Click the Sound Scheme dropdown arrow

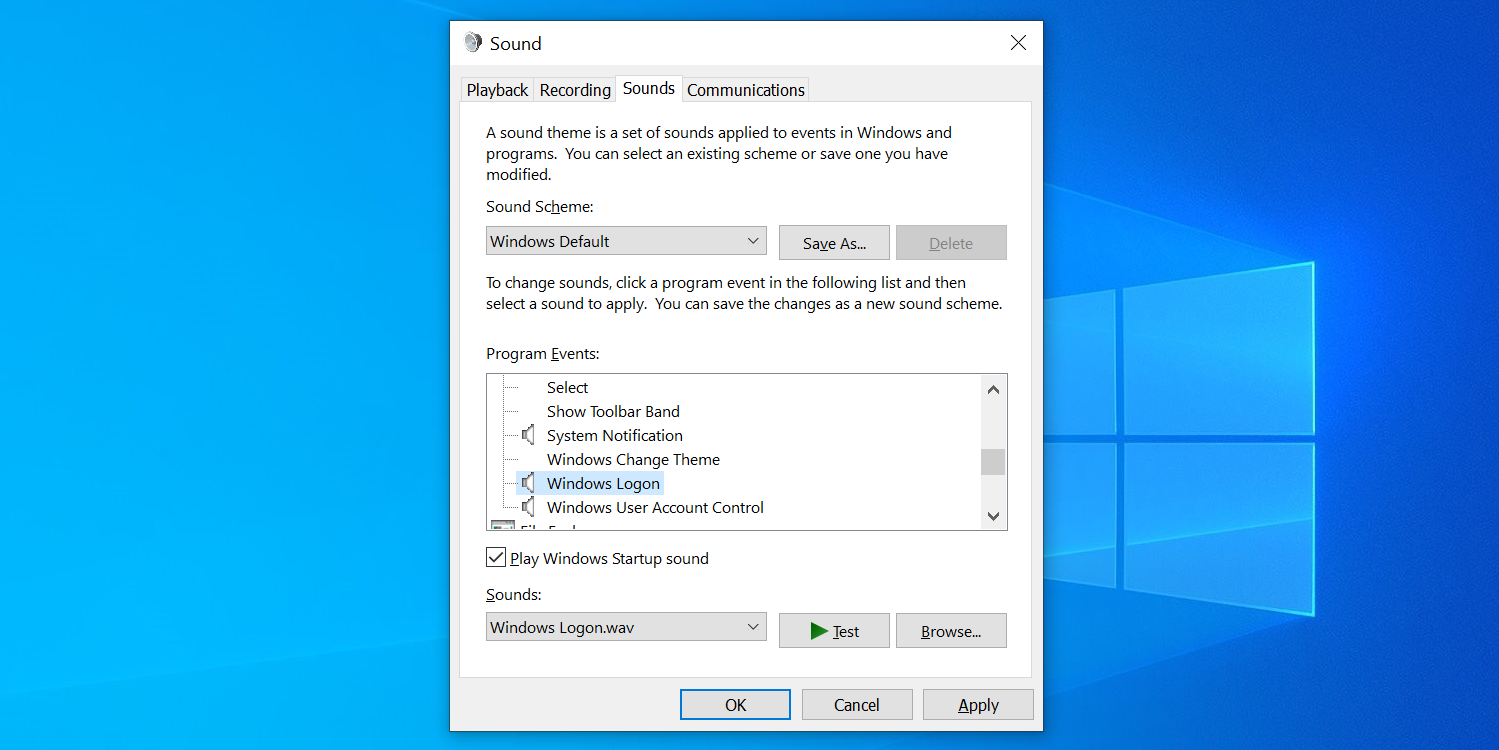point(753,240)
